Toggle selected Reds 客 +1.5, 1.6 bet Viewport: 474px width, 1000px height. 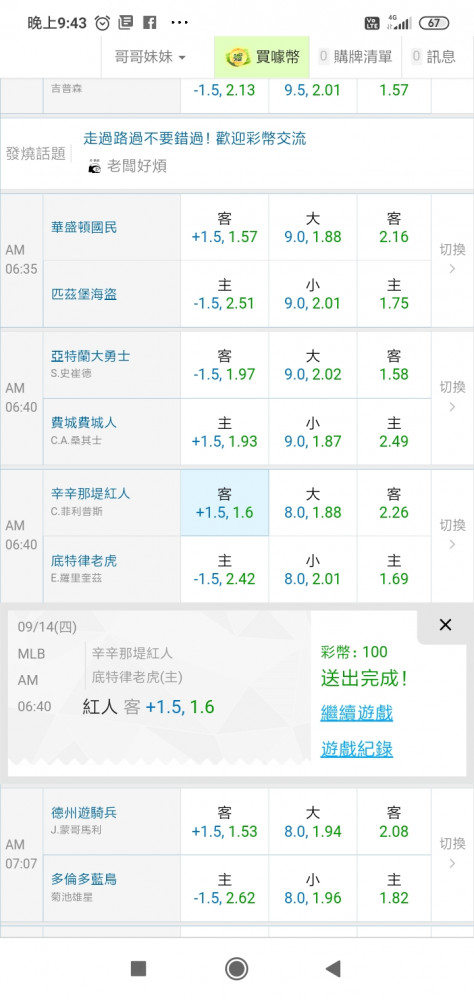pyautogui.click(x=225, y=503)
